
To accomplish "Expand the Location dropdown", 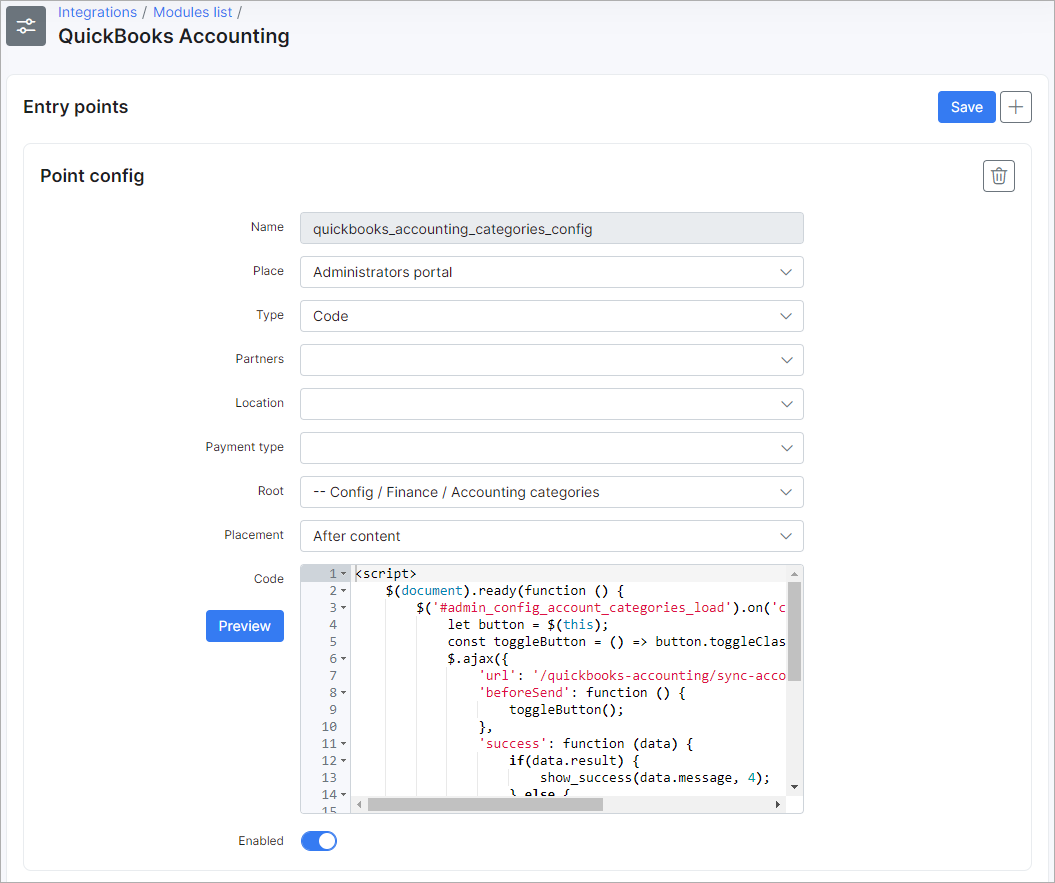I will 552,404.
